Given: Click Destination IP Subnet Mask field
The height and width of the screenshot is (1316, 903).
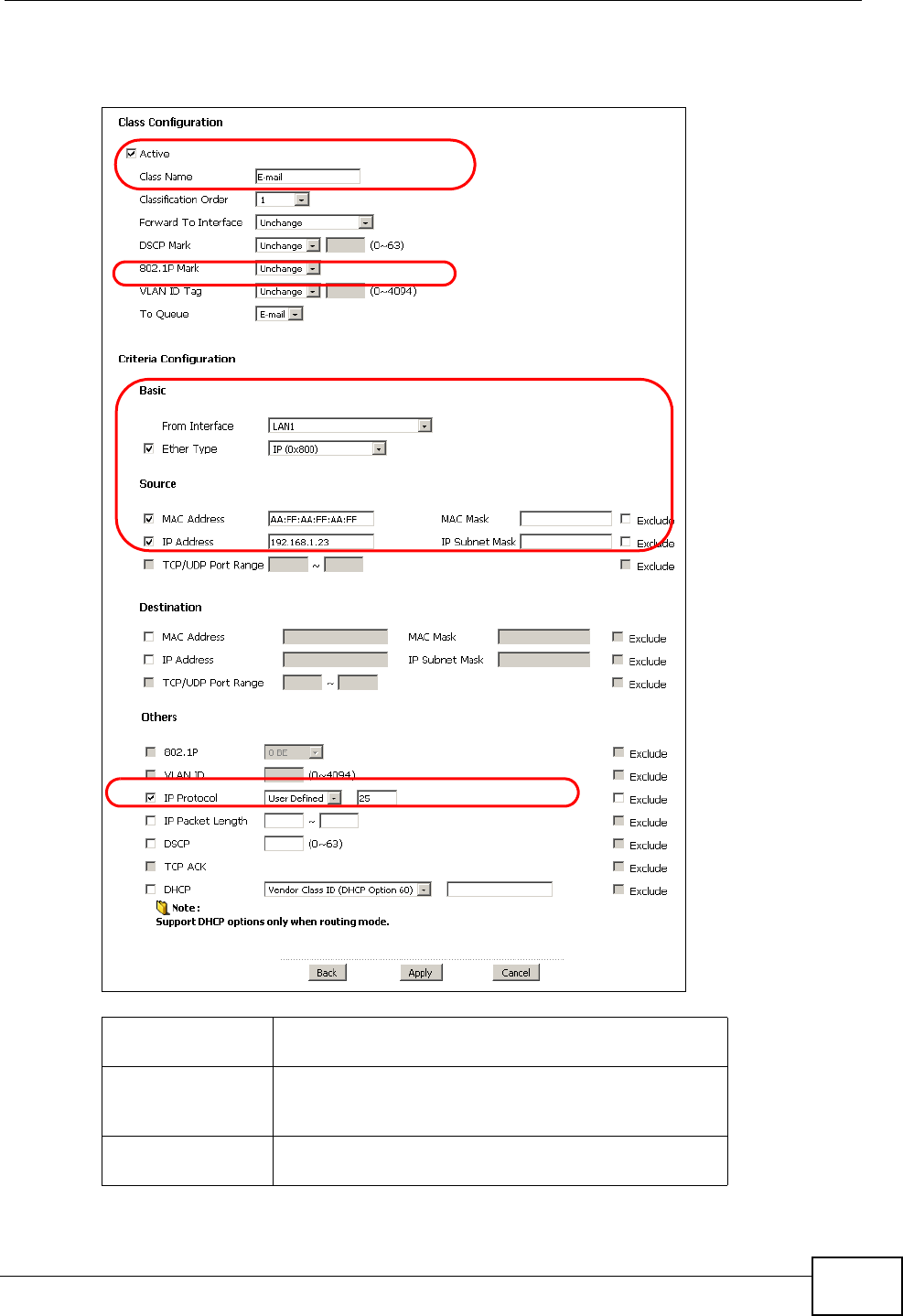Looking at the screenshot, I should [x=544, y=660].
